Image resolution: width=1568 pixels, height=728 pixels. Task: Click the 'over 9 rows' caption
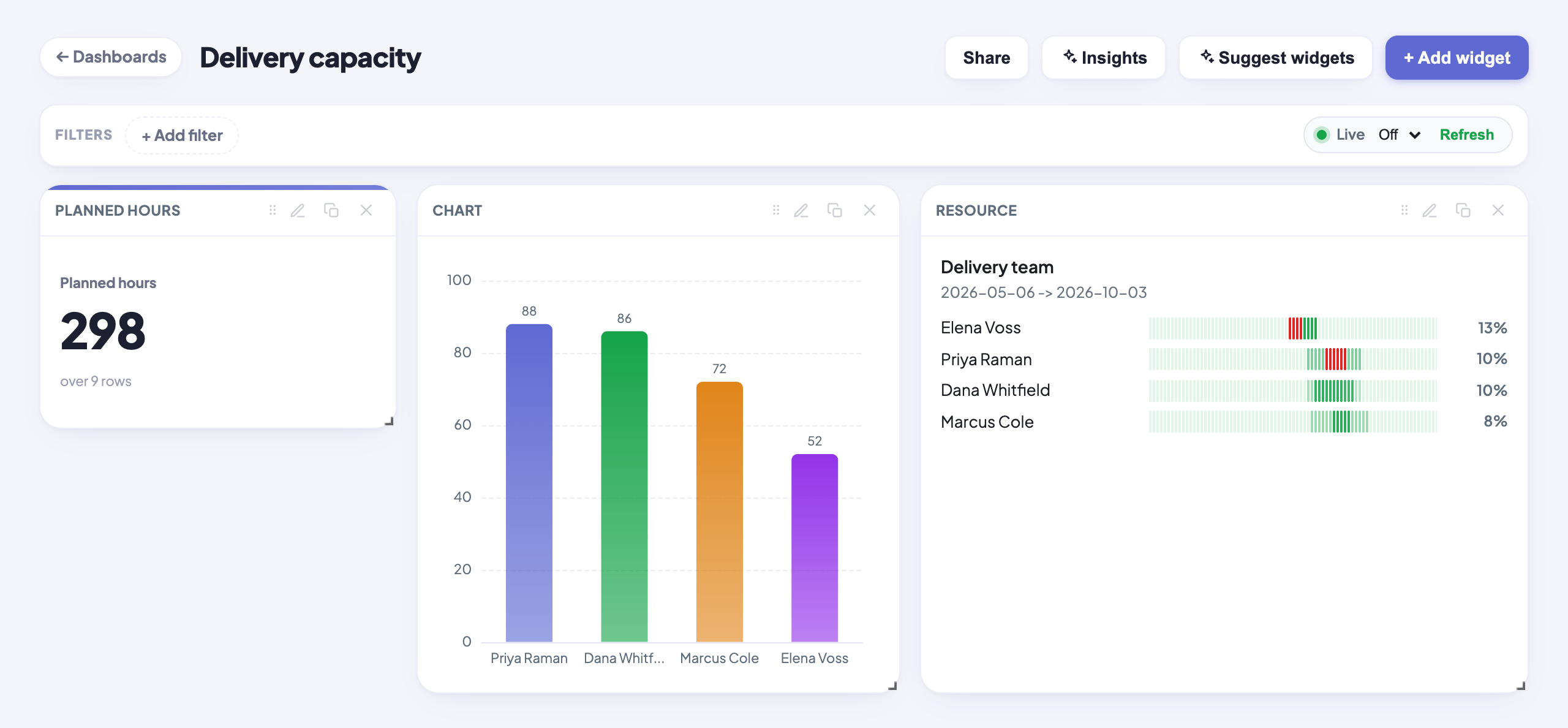[x=96, y=381]
